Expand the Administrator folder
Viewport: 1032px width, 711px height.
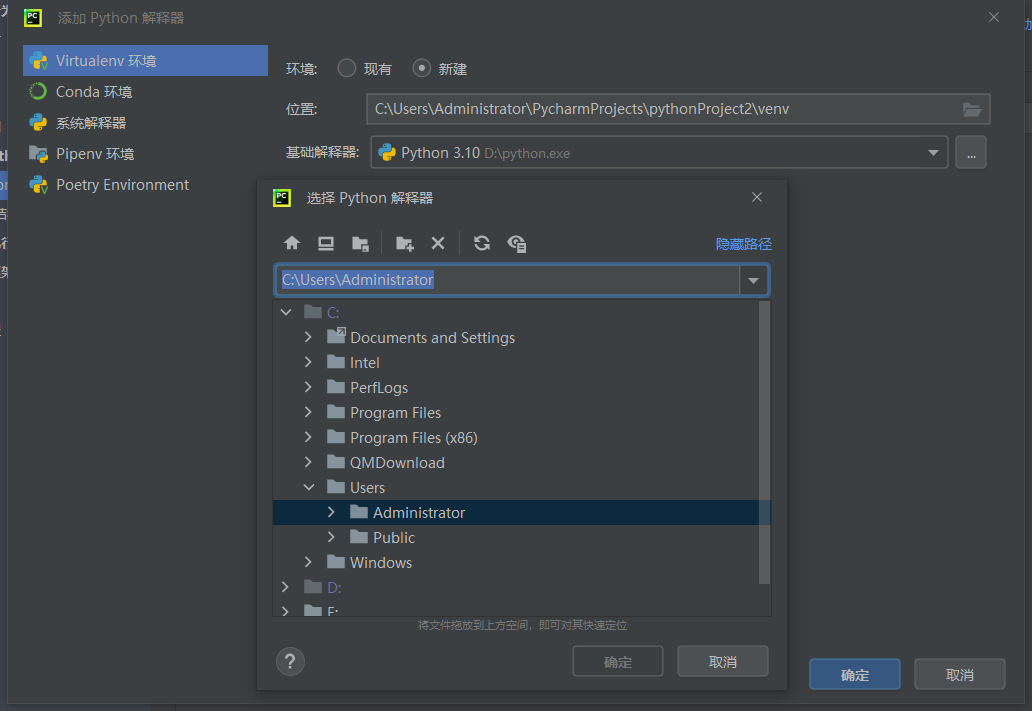pyautogui.click(x=331, y=512)
